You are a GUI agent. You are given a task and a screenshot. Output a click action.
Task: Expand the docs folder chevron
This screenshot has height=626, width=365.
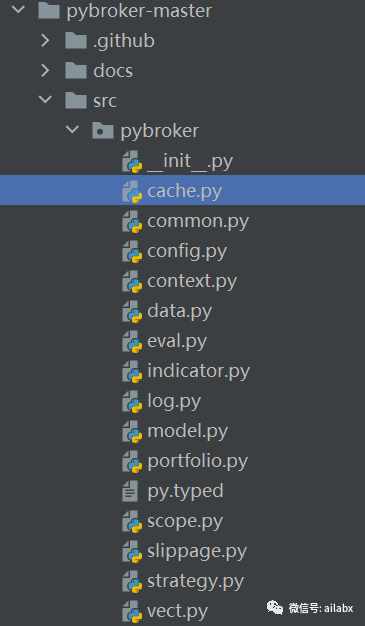(x=45, y=70)
